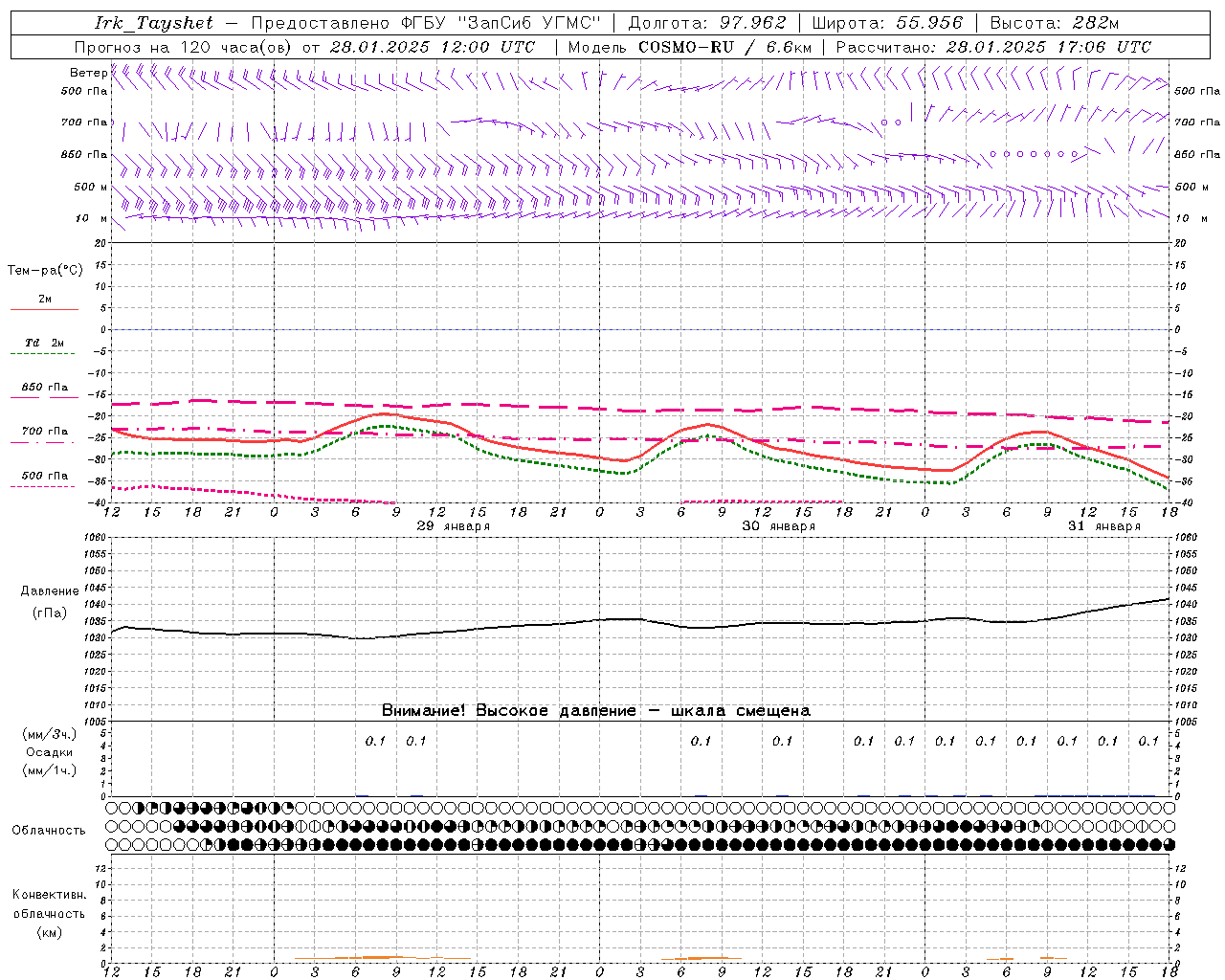Image resolution: width=1225 pixels, height=980 pixels.
Task: Click the Облачность panel label
Action: [x=49, y=831]
